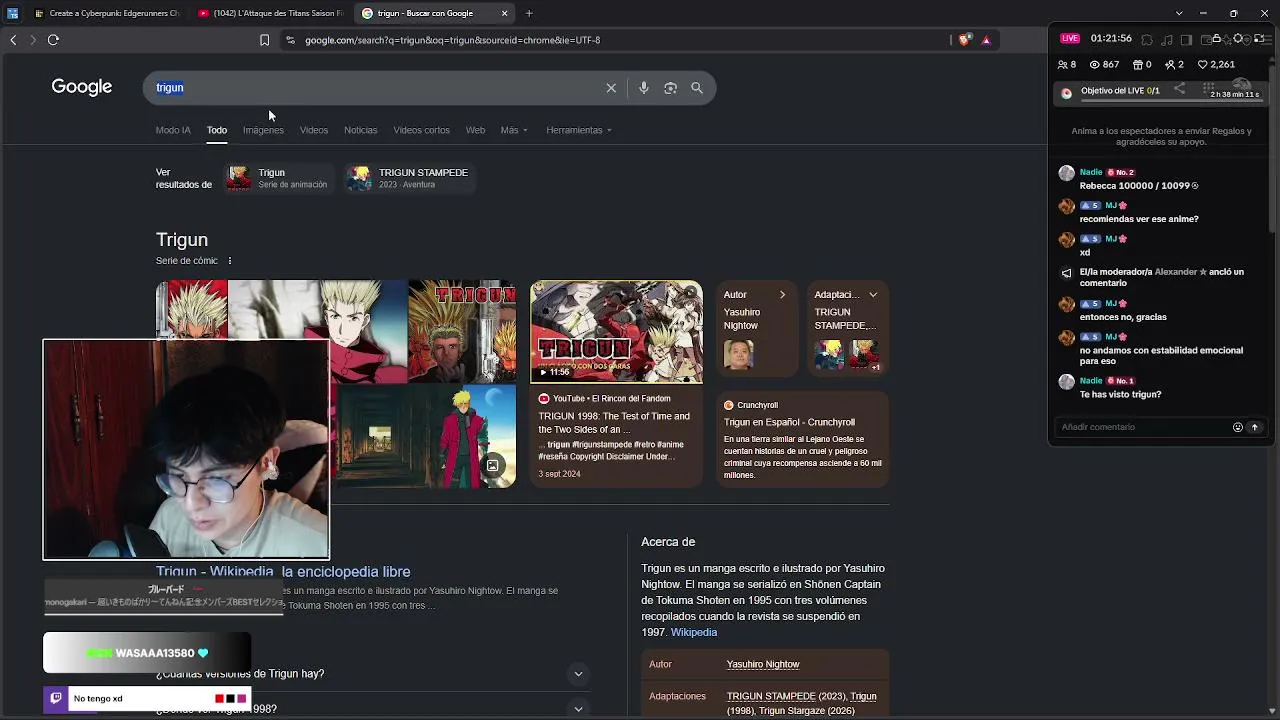Screen dimensions: 1280x720
Task: Click the 'entonces no, gracias' chat message
Action: click(1123, 317)
